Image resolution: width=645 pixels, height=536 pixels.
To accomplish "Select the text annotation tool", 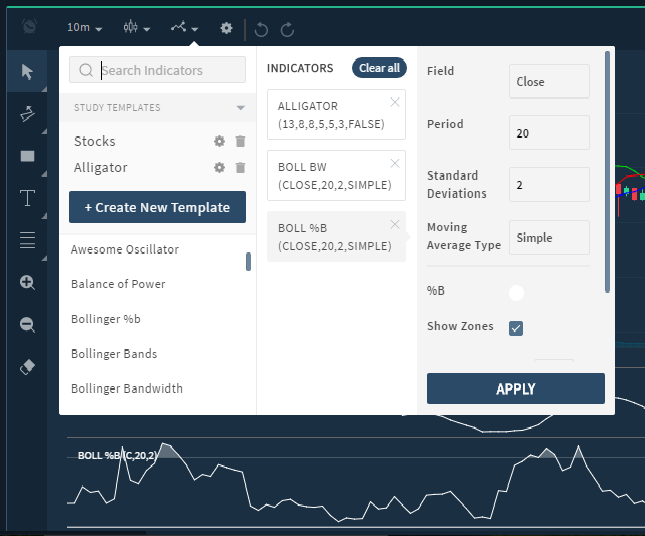I will click(27, 197).
